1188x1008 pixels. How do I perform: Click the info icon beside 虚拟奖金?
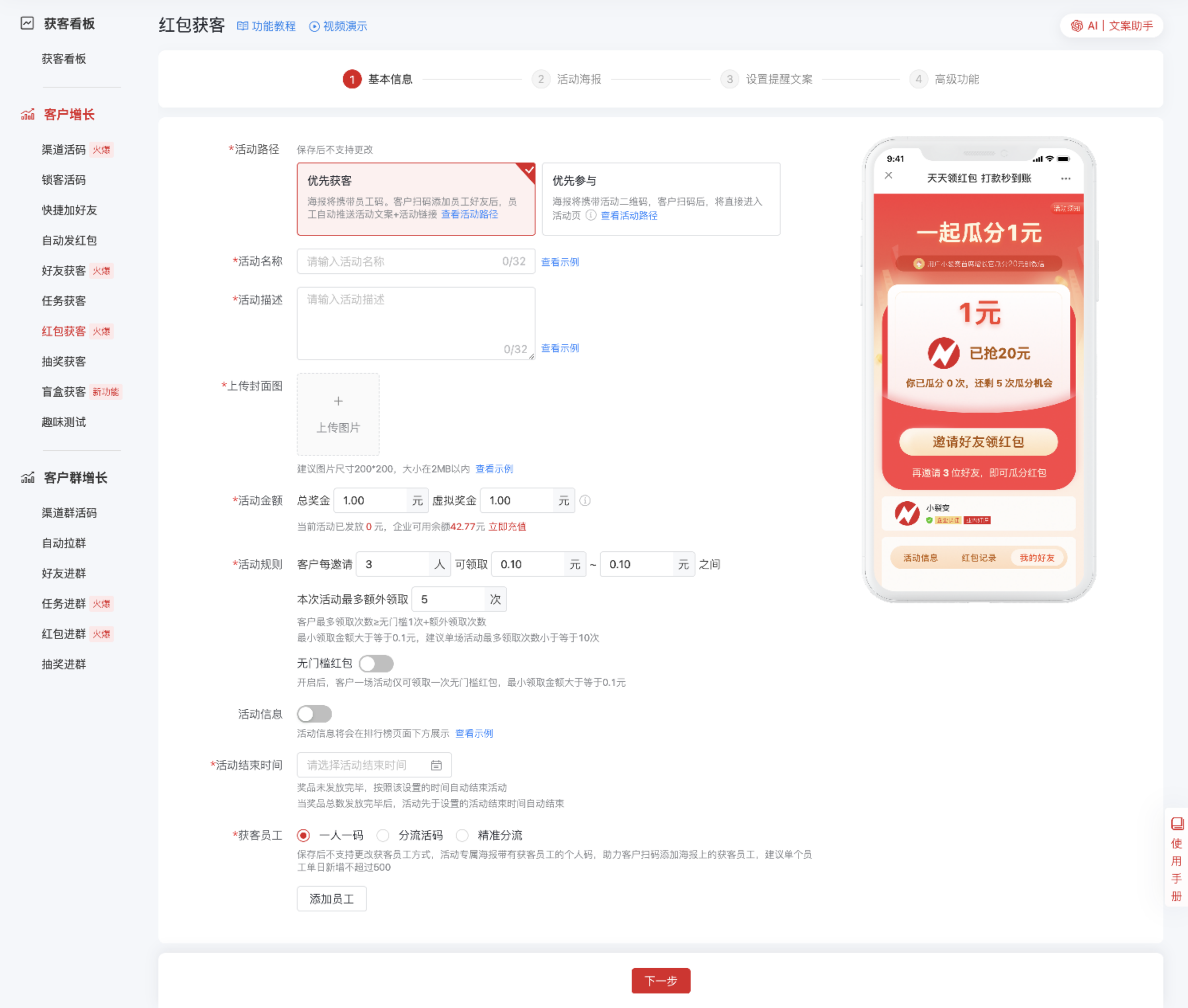tap(584, 500)
